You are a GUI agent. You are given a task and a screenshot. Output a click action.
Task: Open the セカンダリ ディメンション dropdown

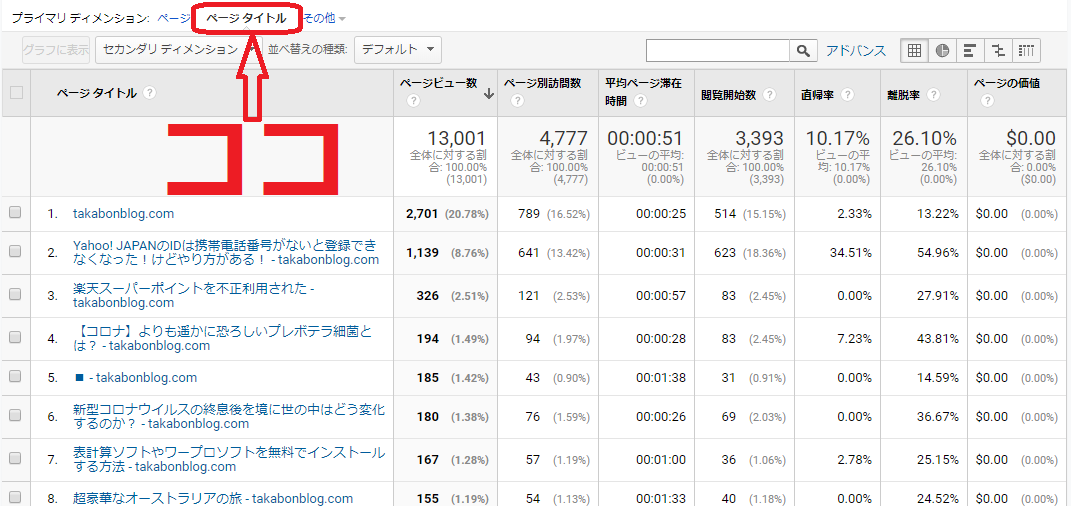[178, 49]
